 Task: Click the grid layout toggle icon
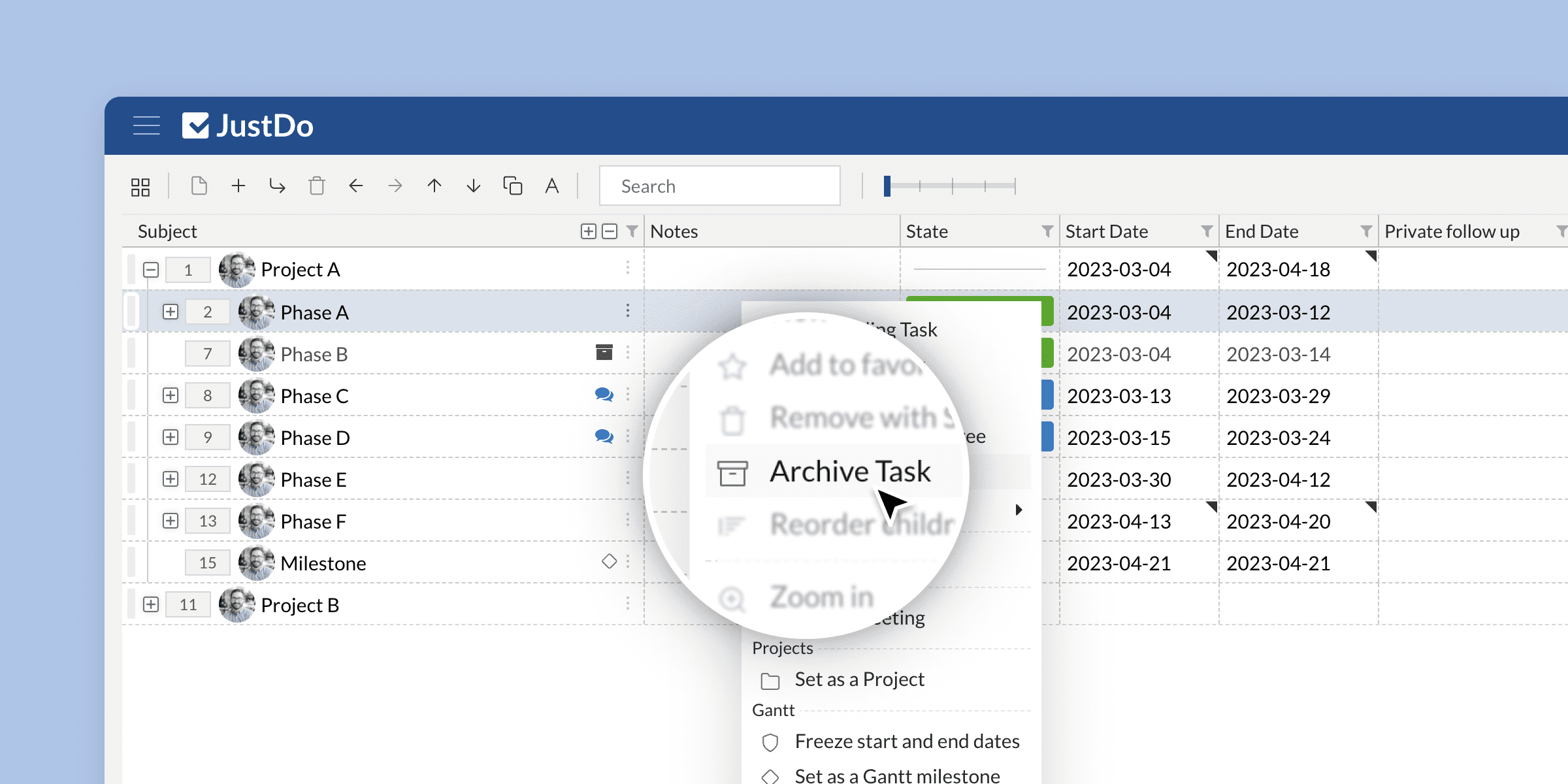coord(141,186)
